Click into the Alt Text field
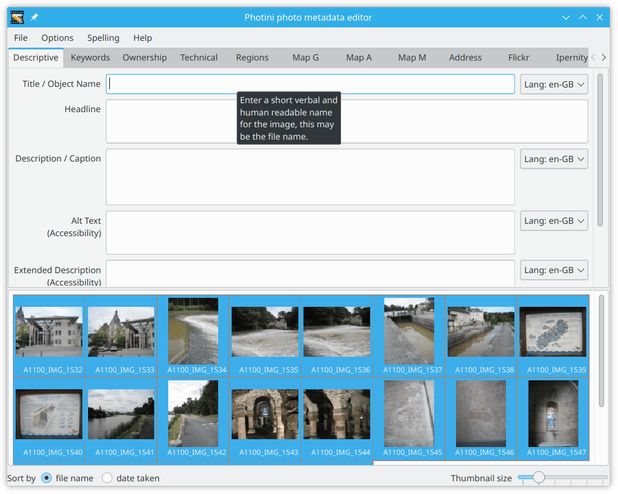The height and width of the screenshot is (494, 618). [x=310, y=233]
